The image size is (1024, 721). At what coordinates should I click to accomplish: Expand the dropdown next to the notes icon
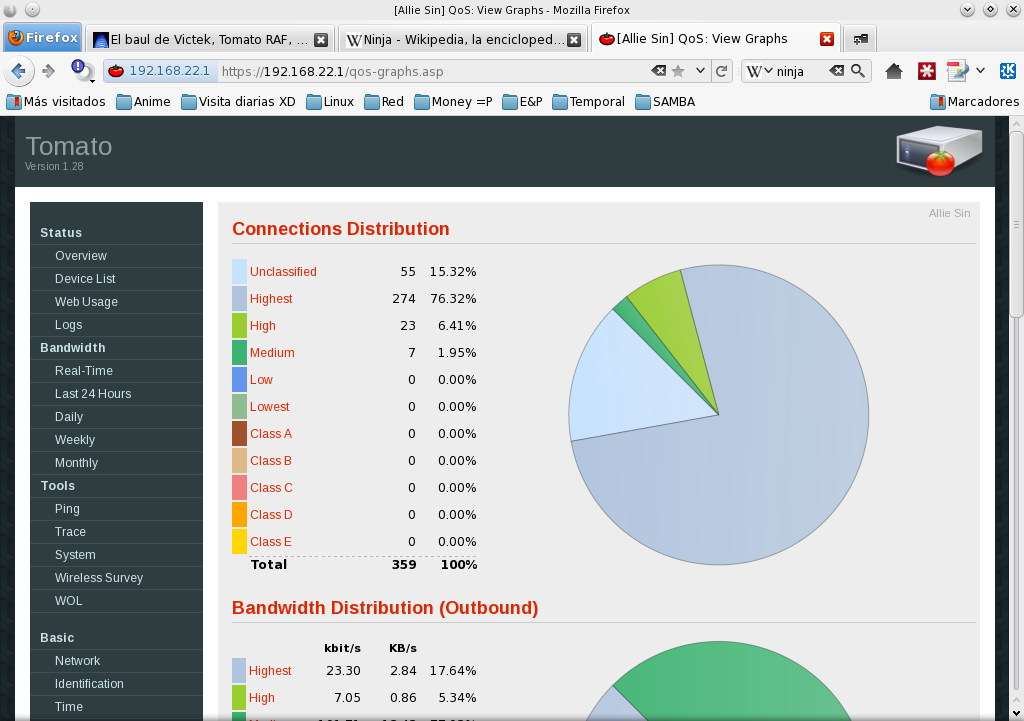(979, 72)
